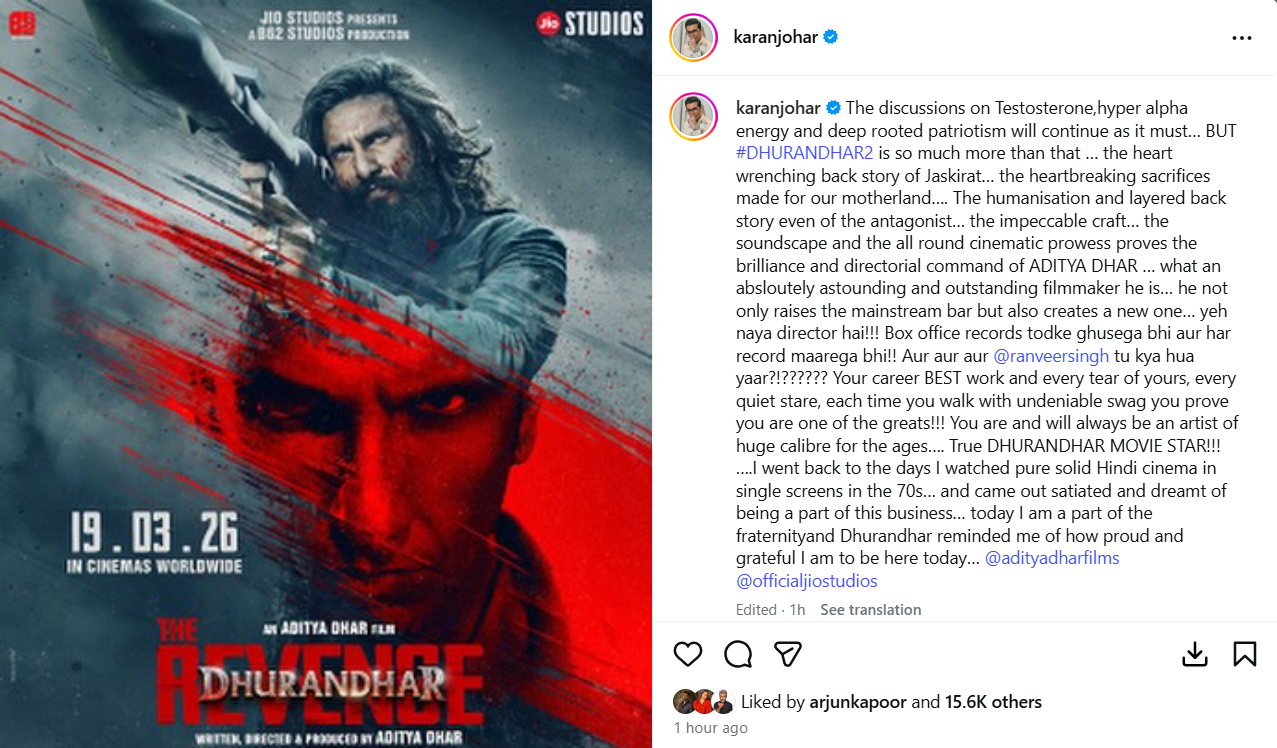Image resolution: width=1277 pixels, height=748 pixels.
Task: Open karanjohar avatar beside the caption
Action: click(x=693, y=118)
